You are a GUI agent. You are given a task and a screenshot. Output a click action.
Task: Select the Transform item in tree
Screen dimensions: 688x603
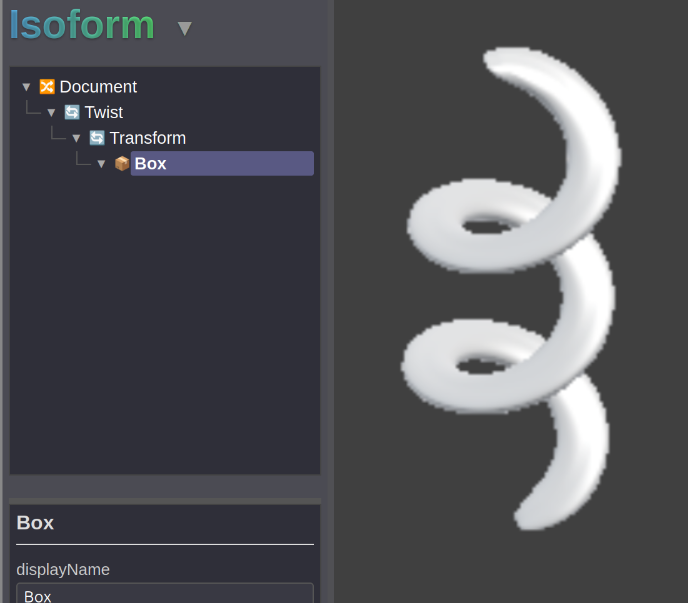(148, 138)
